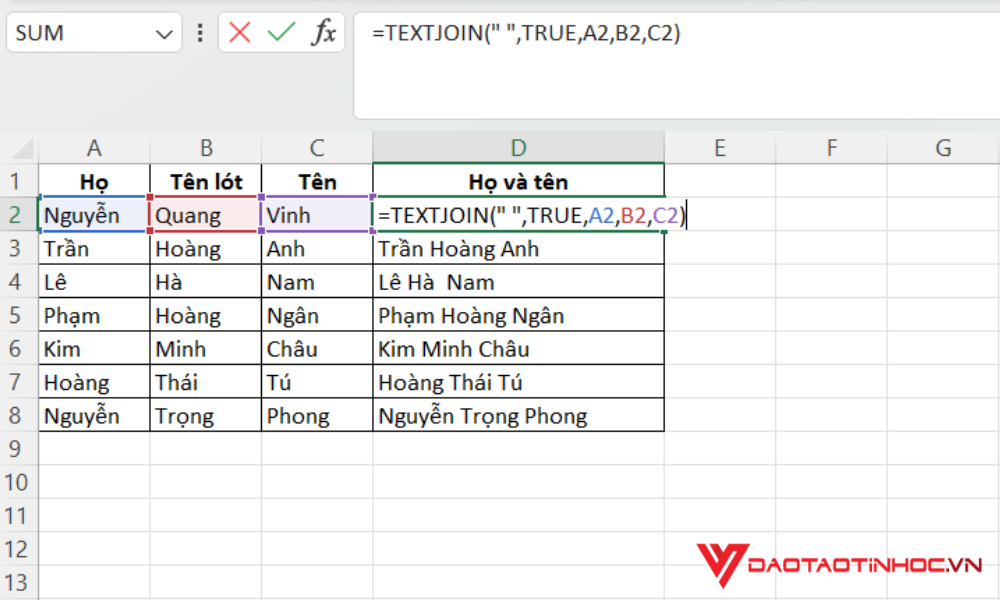Select the Họ và tên header cell
The height and width of the screenshot is (600, 1000).
tap(518, 181)
